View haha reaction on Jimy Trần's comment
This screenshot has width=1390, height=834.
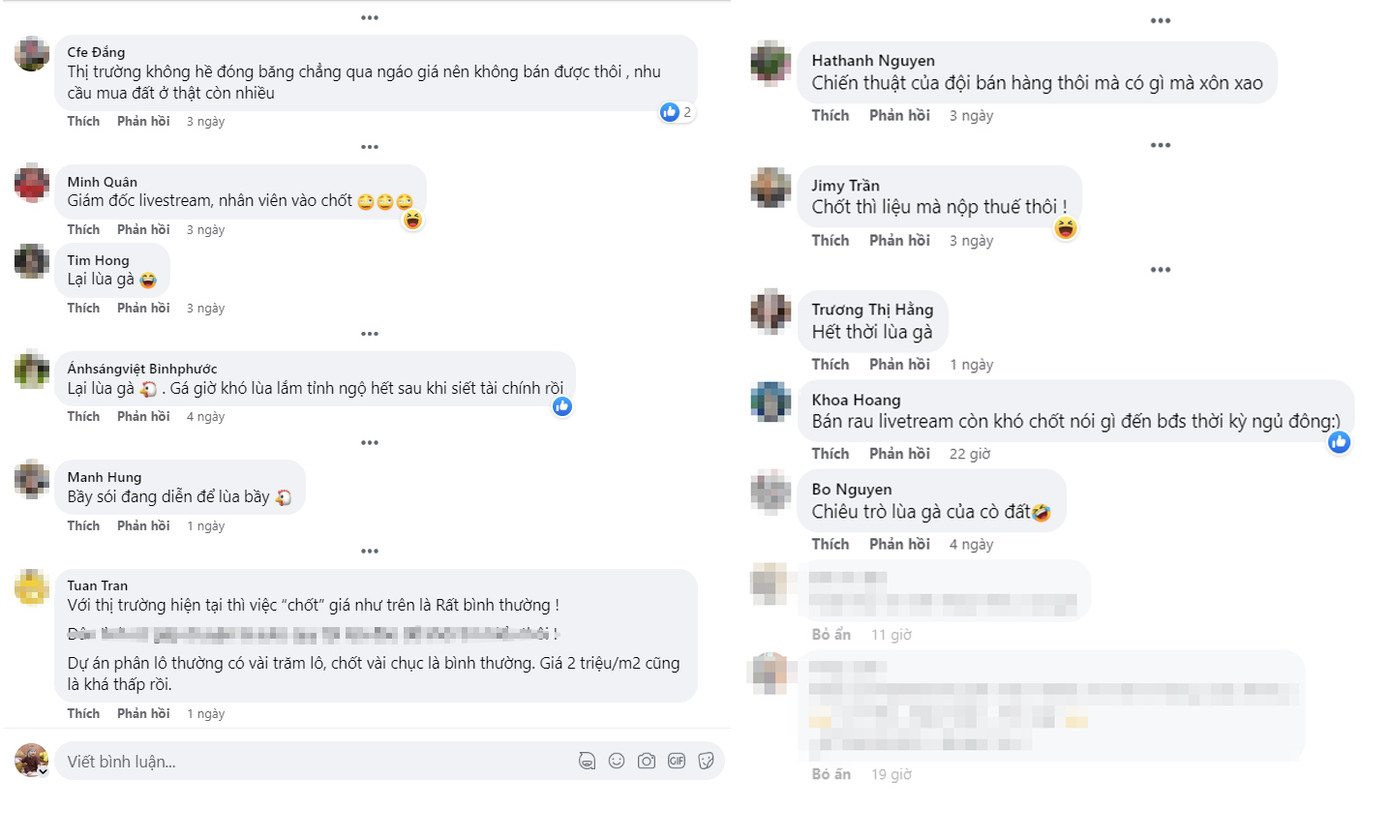click(x=1065, y=228)
